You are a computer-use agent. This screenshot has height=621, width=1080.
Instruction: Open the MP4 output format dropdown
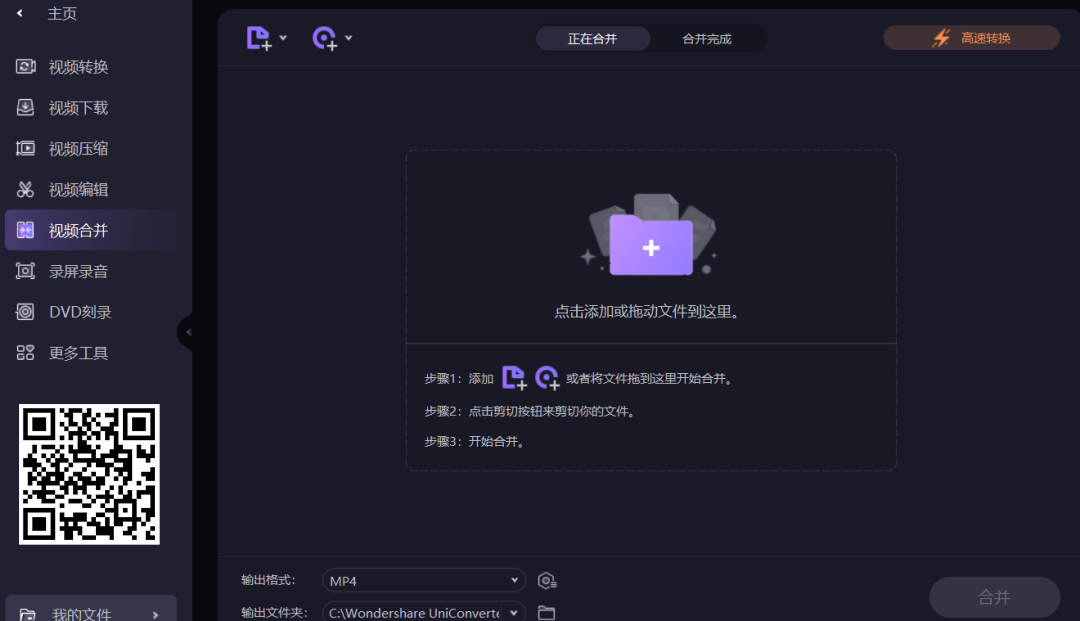coord(423,580)
